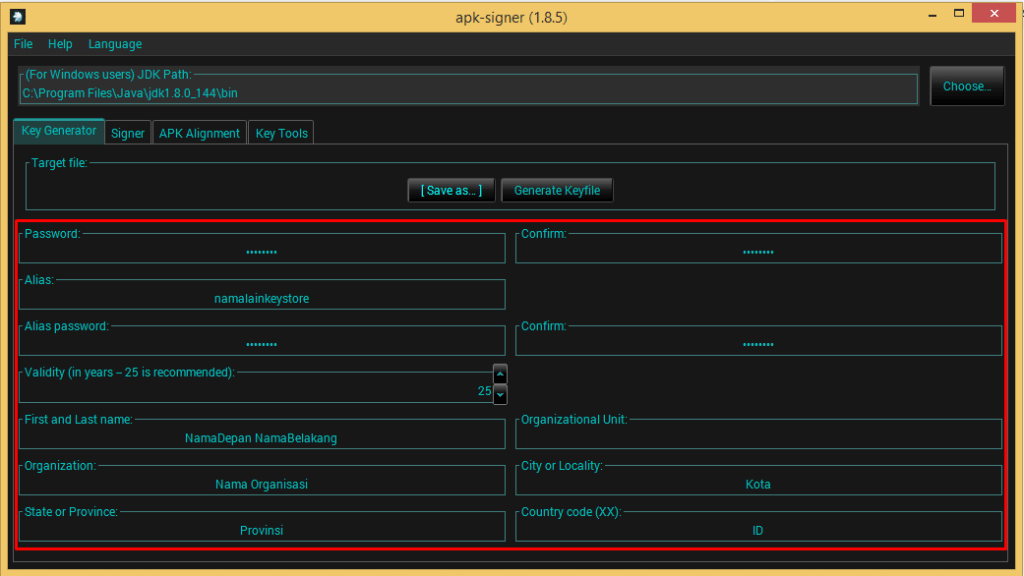This screenshot has height=576, width=1024.
Task: Click the JDK Path text field
Action: point(468,93)
